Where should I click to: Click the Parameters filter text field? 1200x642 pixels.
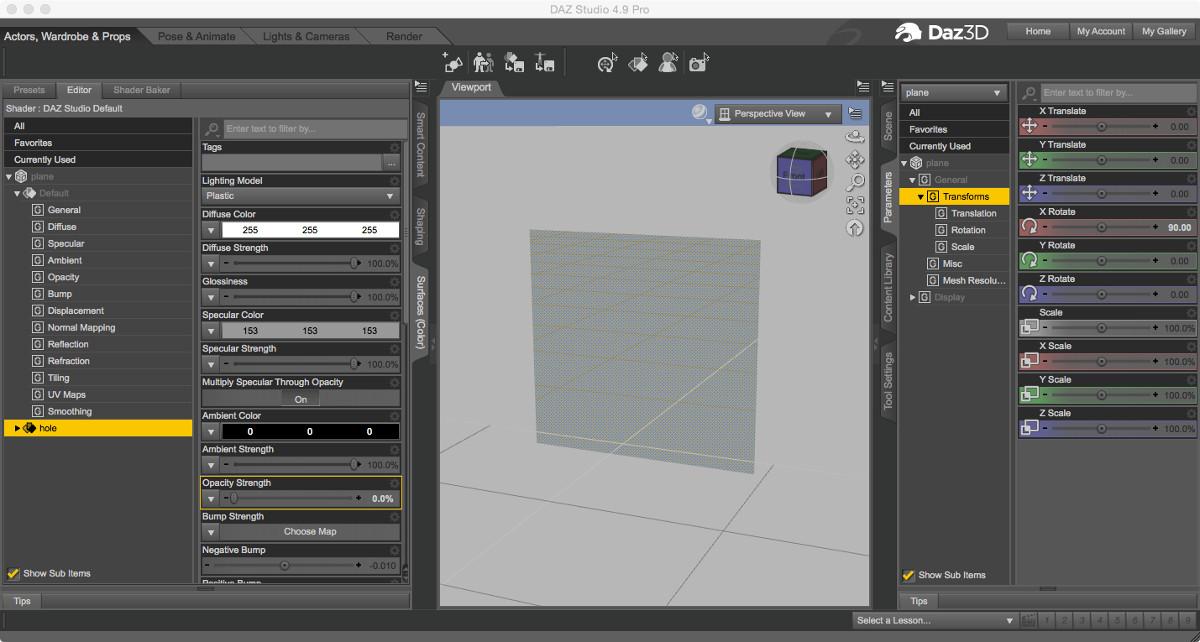coord(1117,93)
